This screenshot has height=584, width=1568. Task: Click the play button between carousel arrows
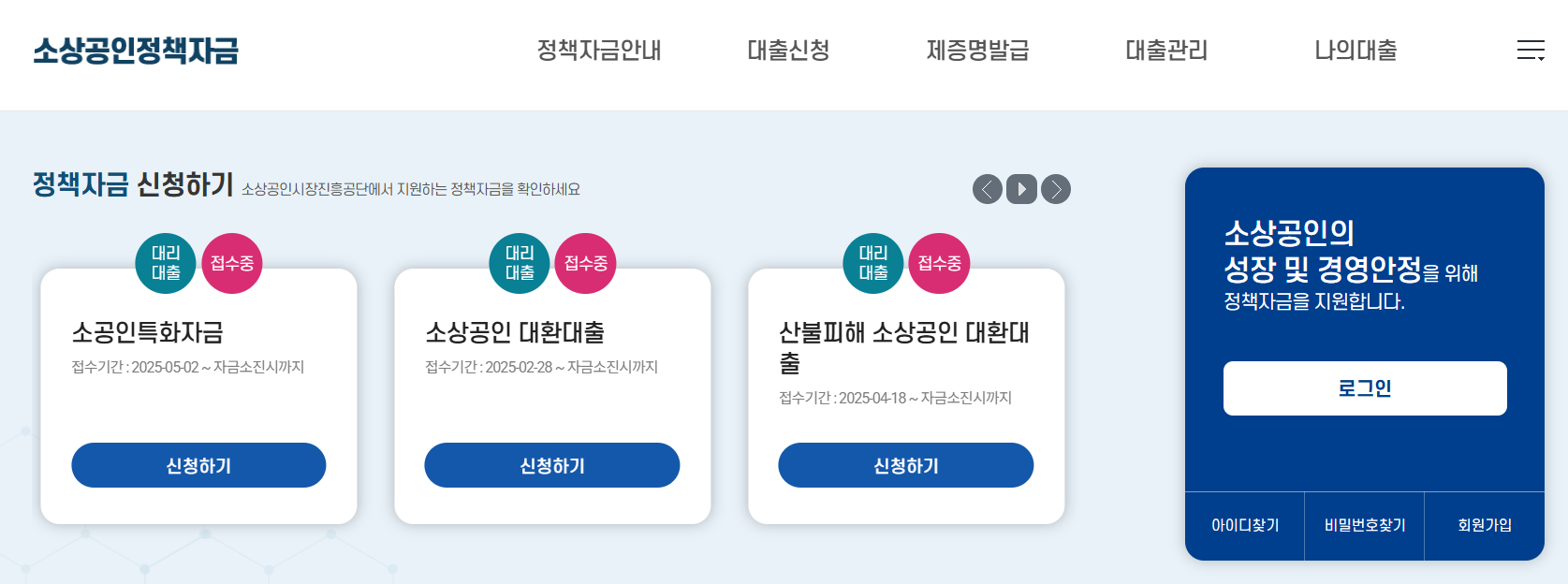(1020, 190)
